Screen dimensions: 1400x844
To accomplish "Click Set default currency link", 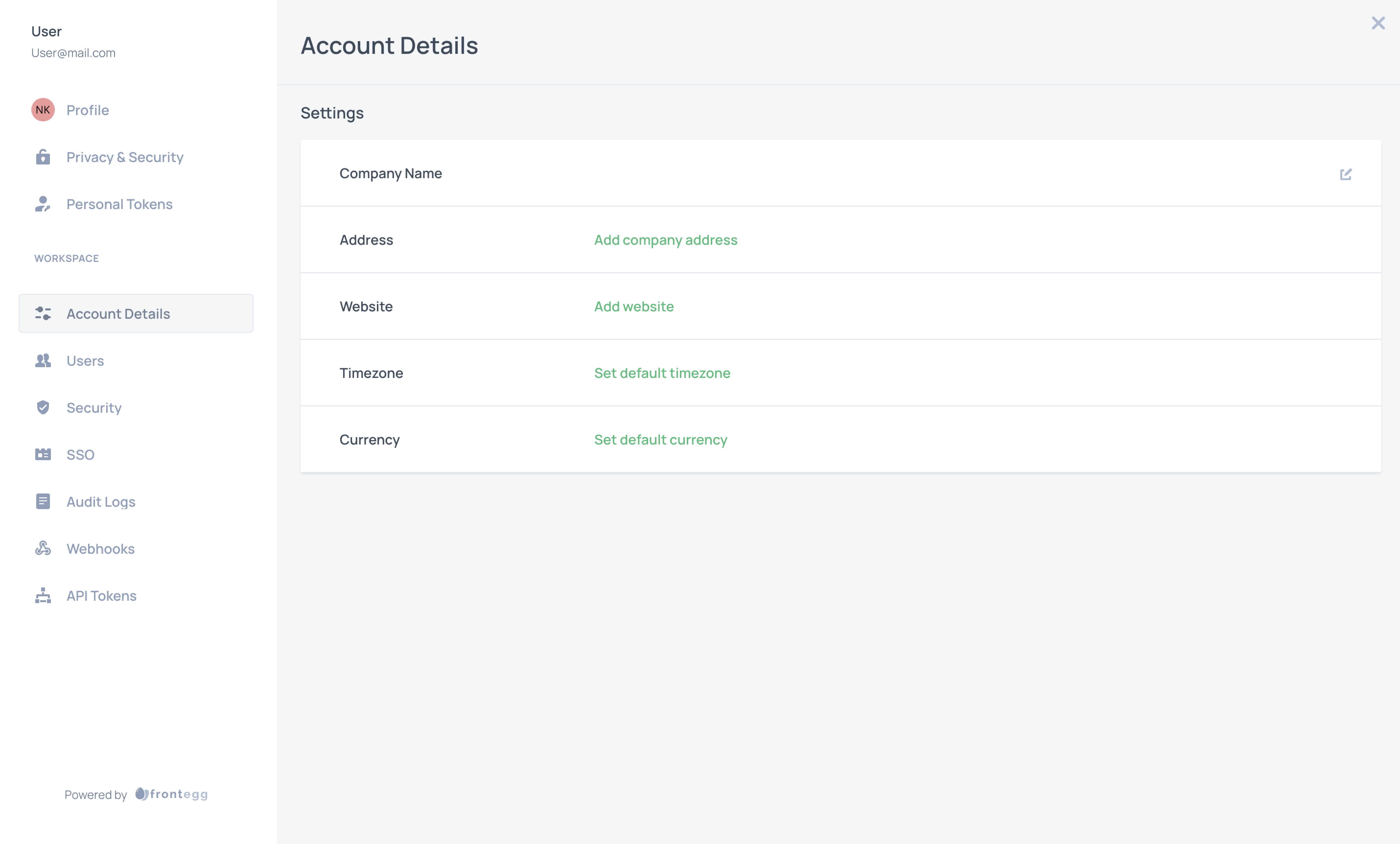I will click(x=660, y=439).
